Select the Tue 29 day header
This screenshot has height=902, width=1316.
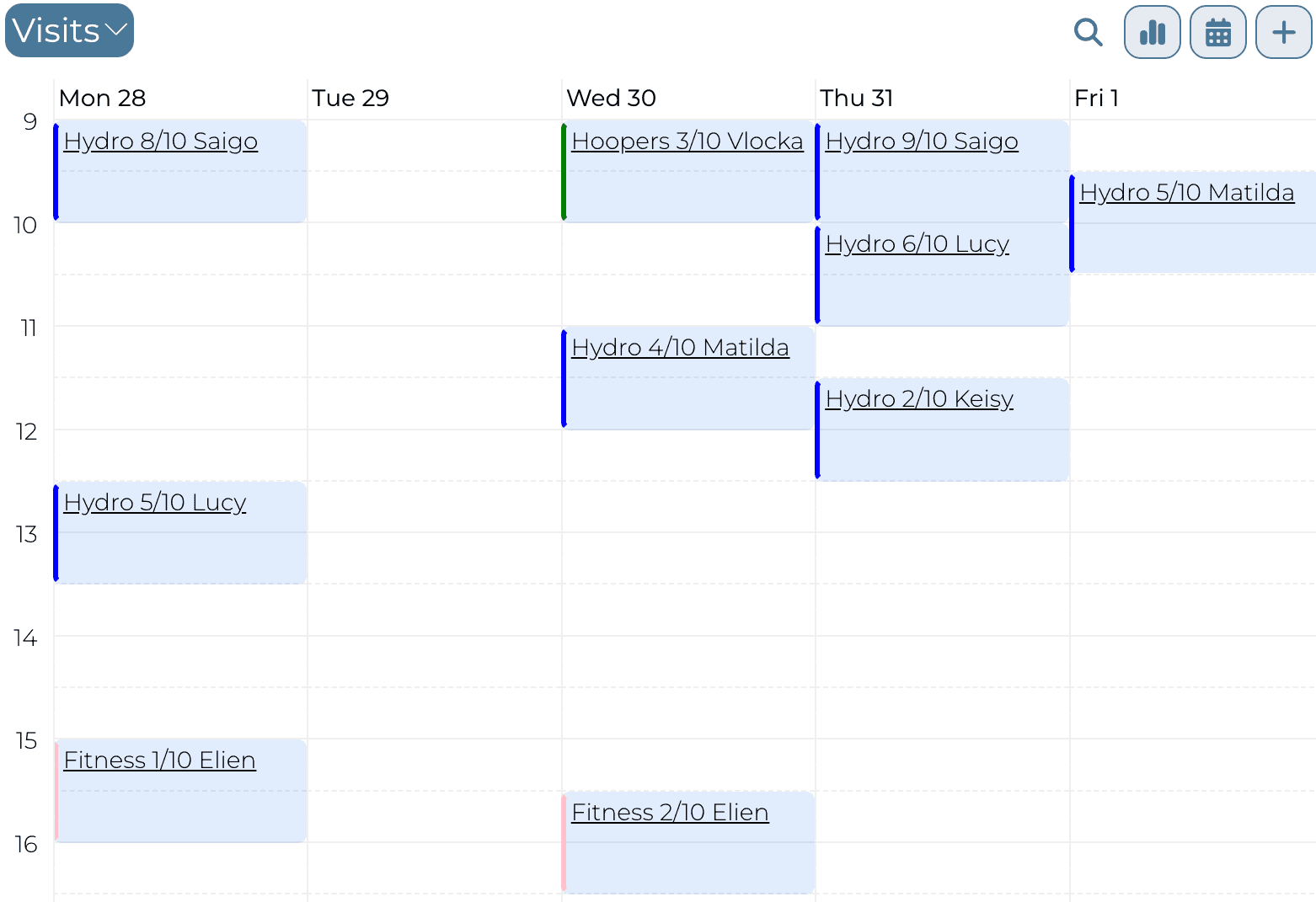[x=350, y=98]
